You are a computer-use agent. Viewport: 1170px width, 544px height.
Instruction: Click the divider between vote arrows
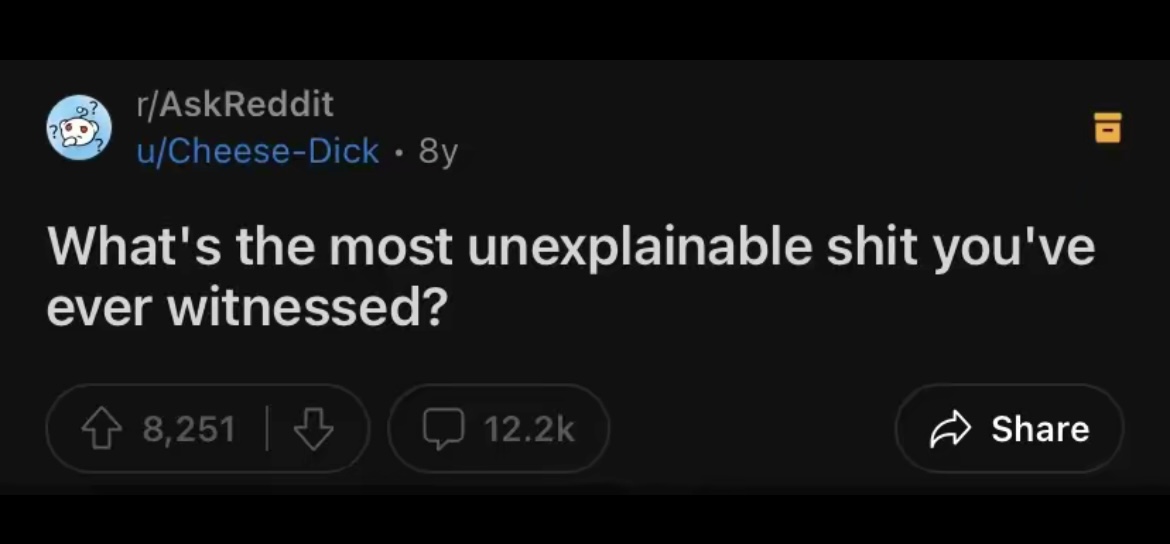click(x=267, y=430)
